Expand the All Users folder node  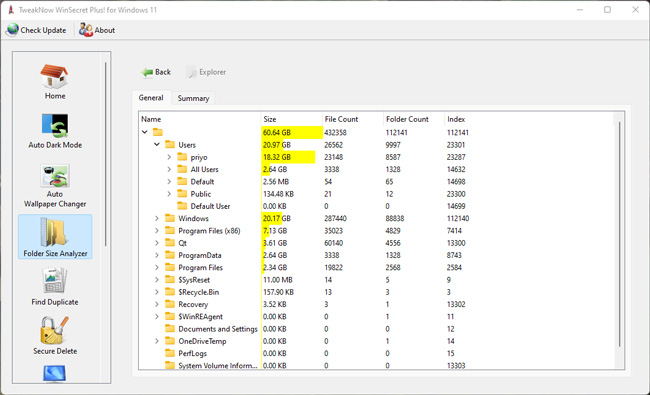[x=169, y=169]
